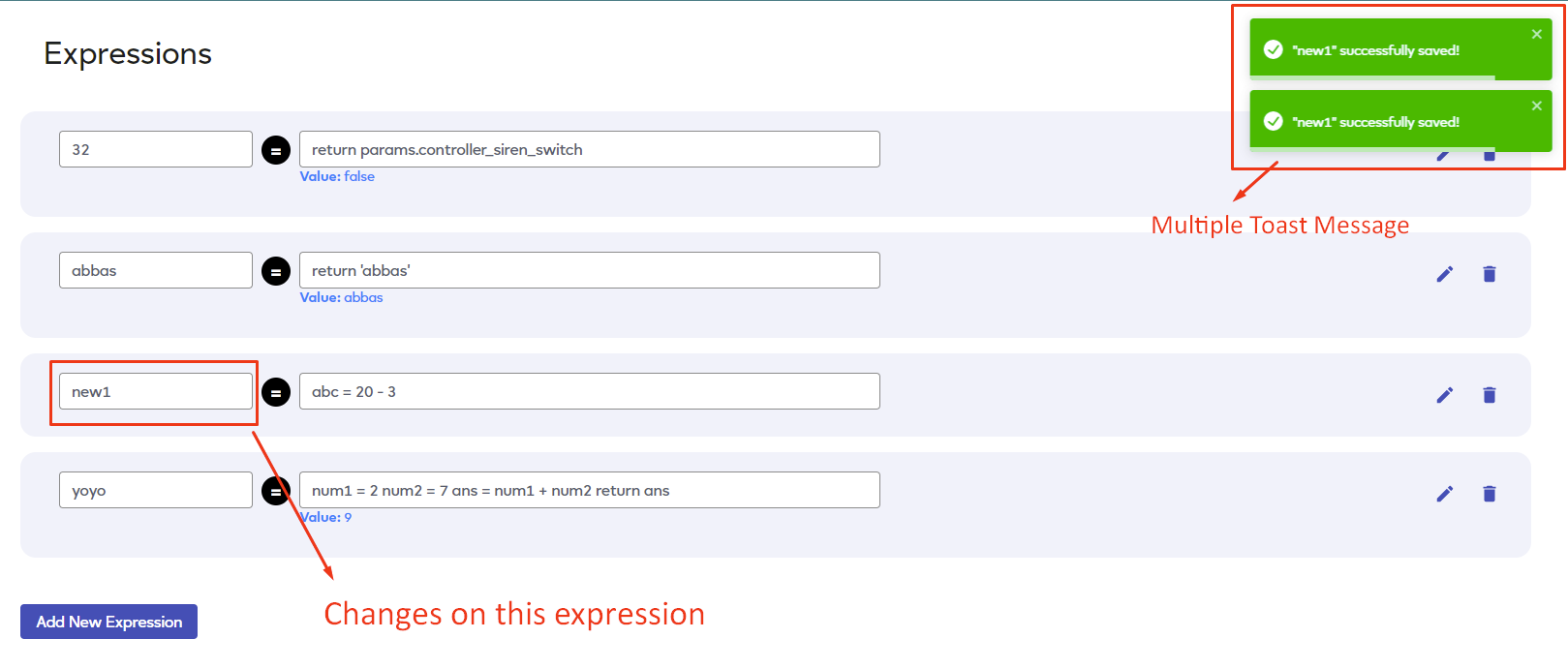
Task: Delete the abbas expression with trash icon
Action: tap(1490, 274)
